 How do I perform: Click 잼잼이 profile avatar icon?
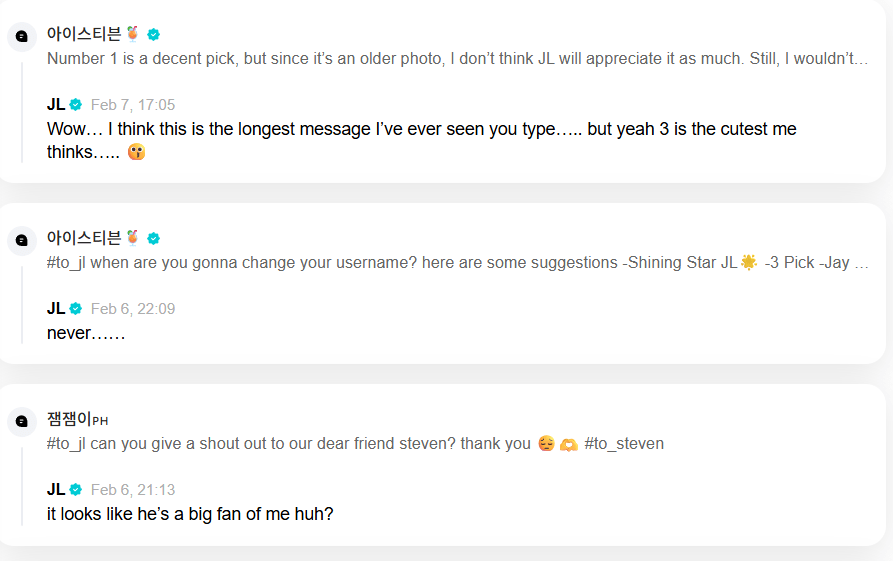coord(22,422)
